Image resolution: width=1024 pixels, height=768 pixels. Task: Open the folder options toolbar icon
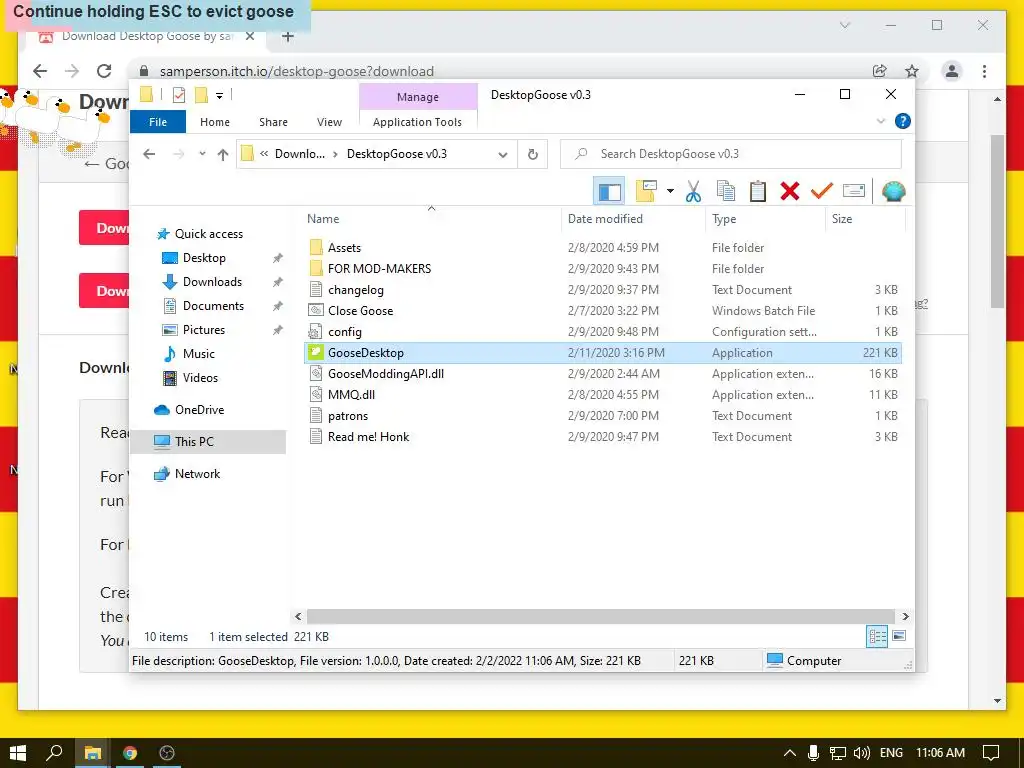[646, 191]
